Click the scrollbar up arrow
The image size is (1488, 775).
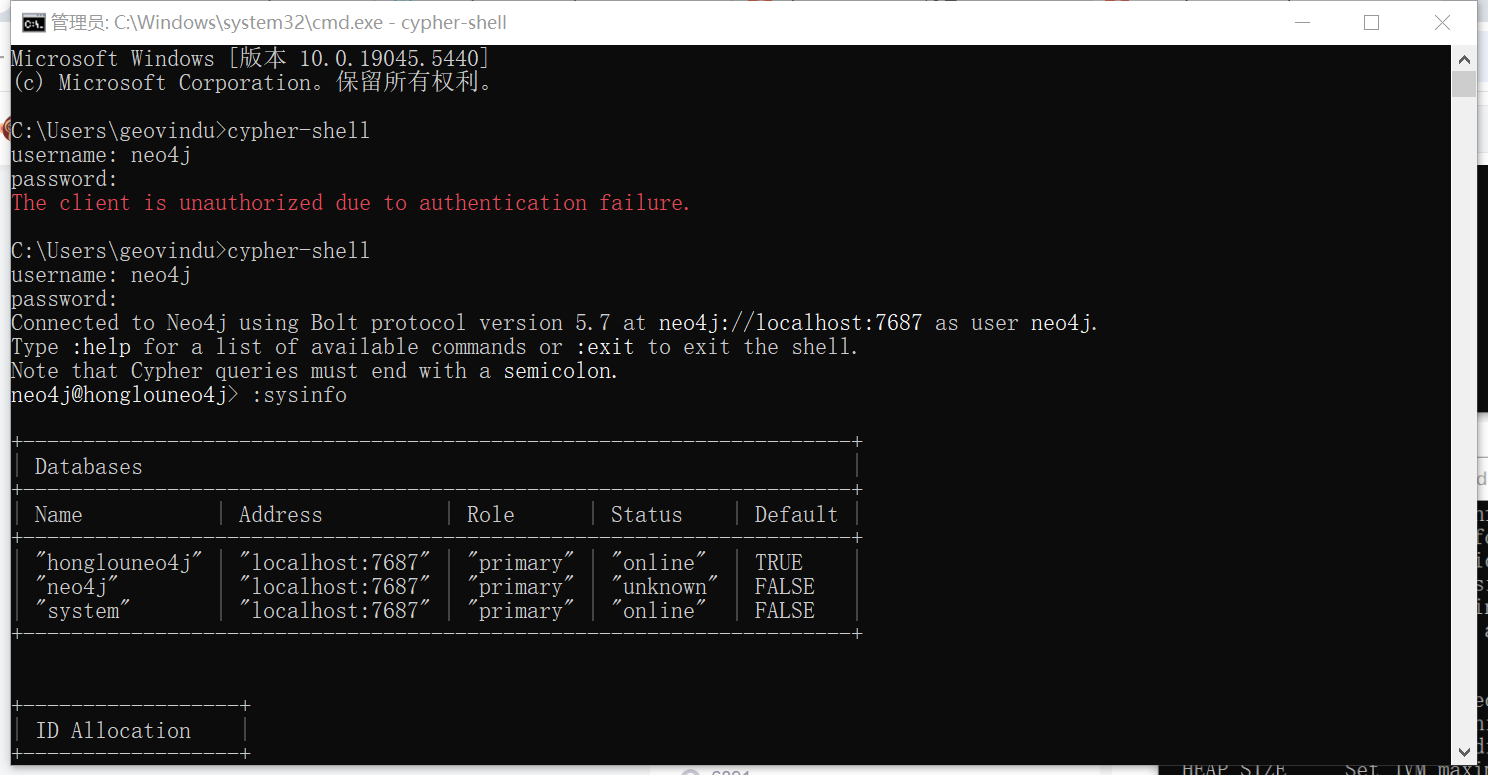1464,55
